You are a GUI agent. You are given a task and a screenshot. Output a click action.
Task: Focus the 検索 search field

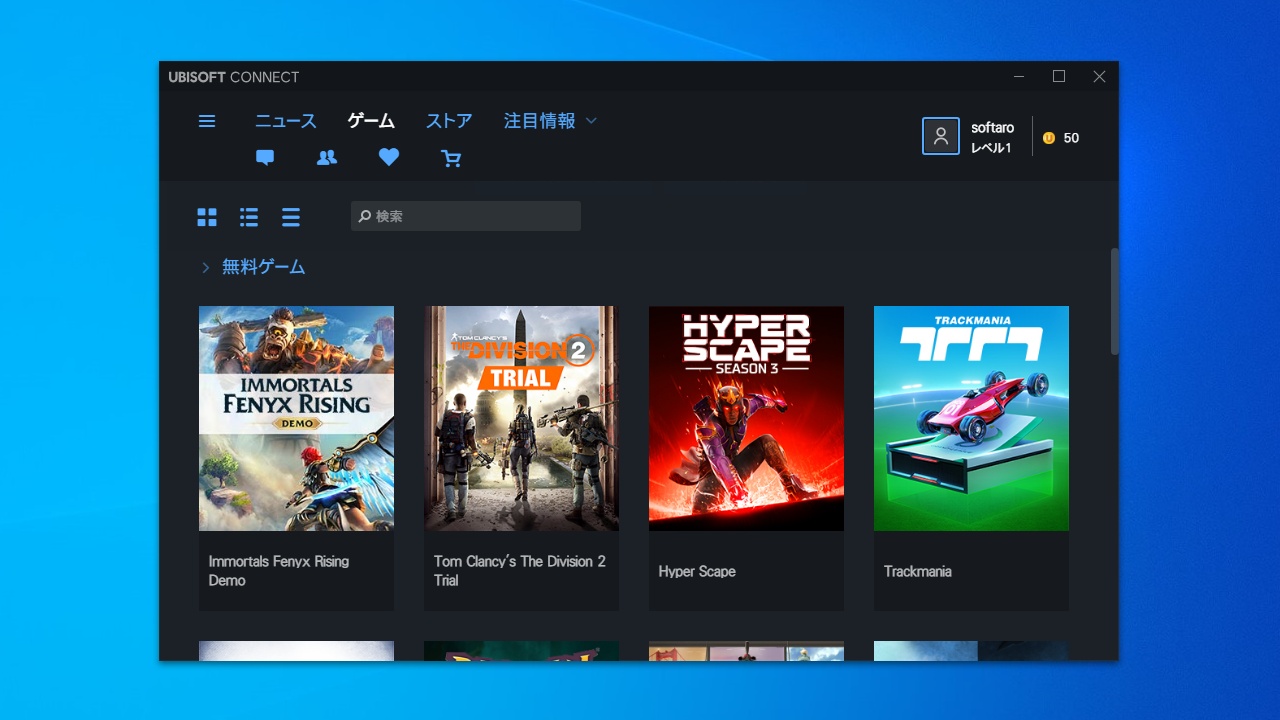(465, 216)
